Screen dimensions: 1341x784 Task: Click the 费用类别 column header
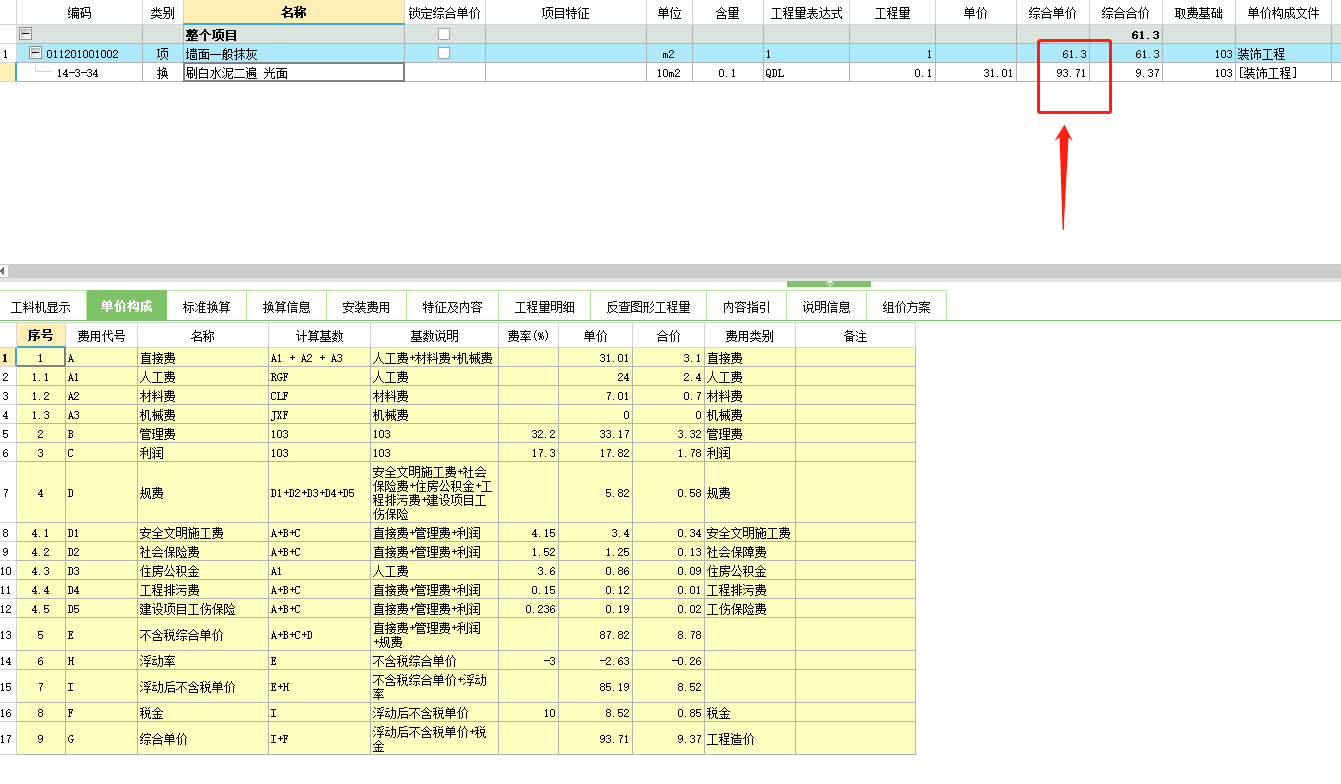coord(749,336)
